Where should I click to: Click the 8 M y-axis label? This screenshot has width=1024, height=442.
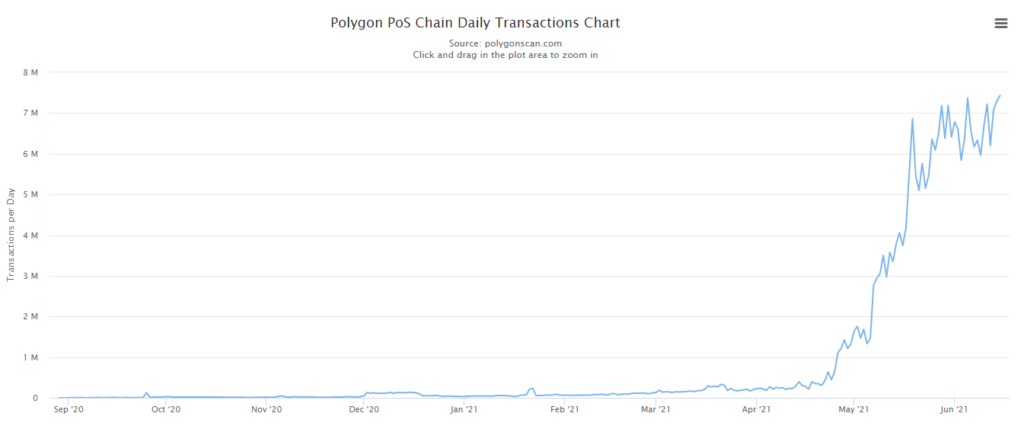(x=30, y=73)
